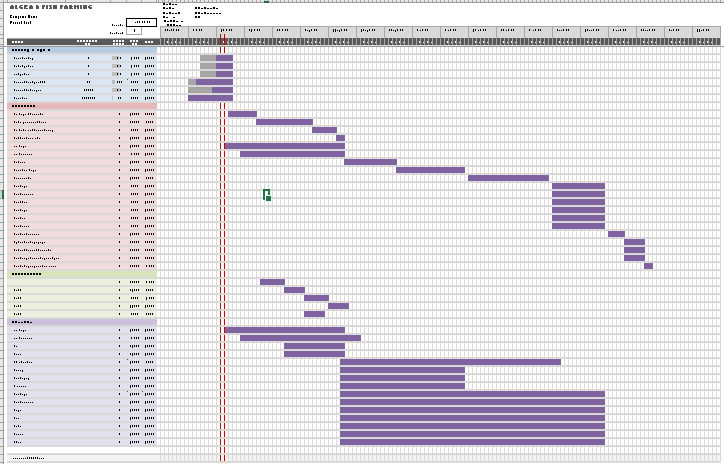The height and width of the screenshot is (464, 724).
Task: Click the topmost bar in the purple section
Action: point(284,330)
